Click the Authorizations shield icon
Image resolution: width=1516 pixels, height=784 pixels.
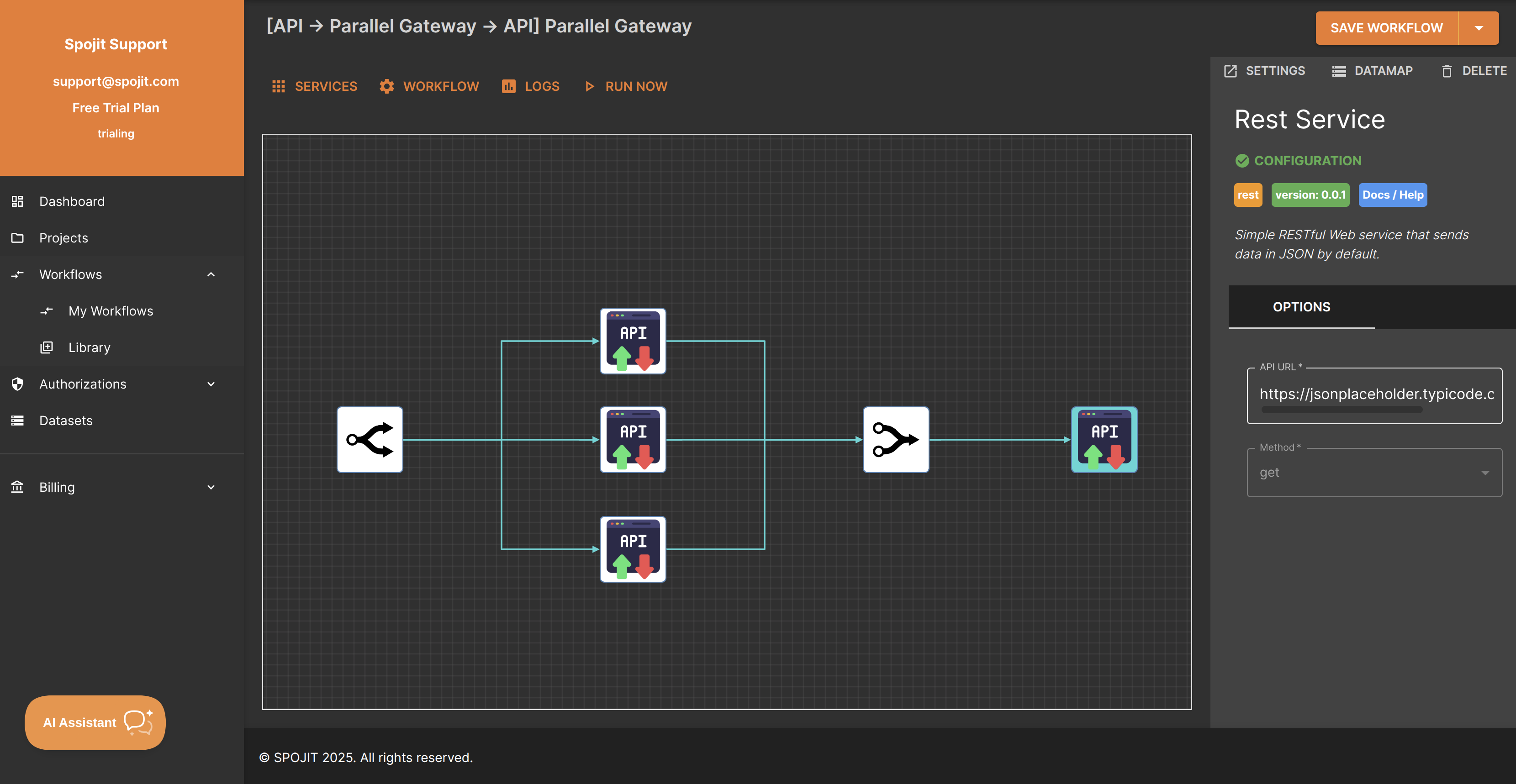coord(17,384)
